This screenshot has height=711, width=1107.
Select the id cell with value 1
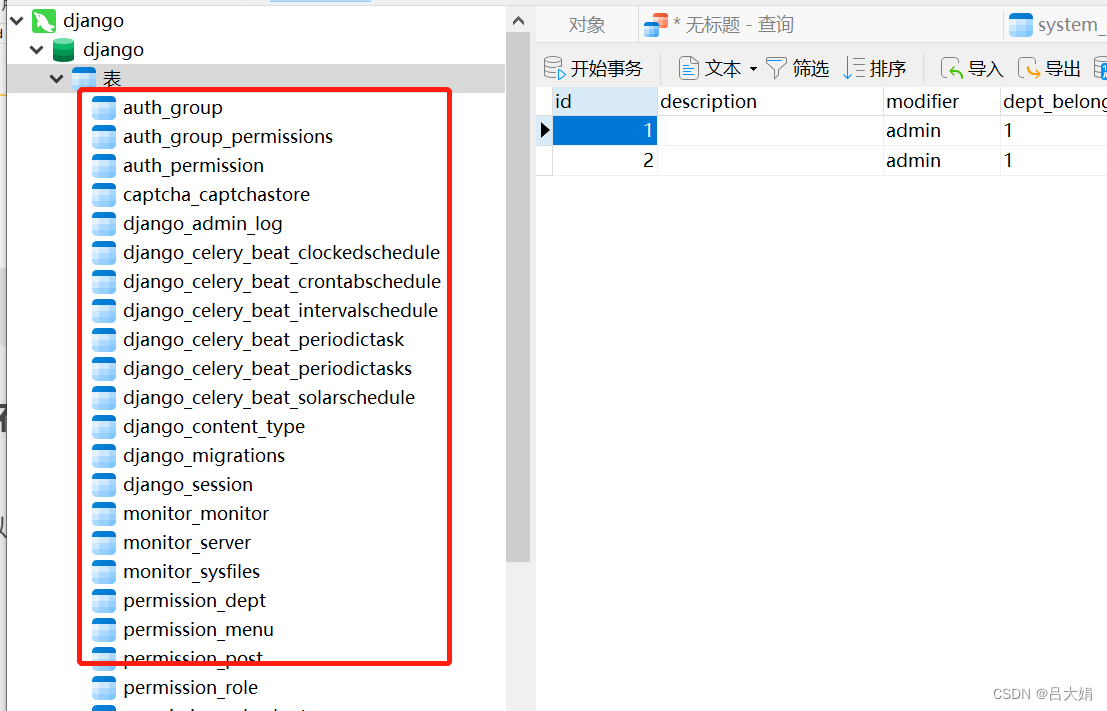click(604, 131)
